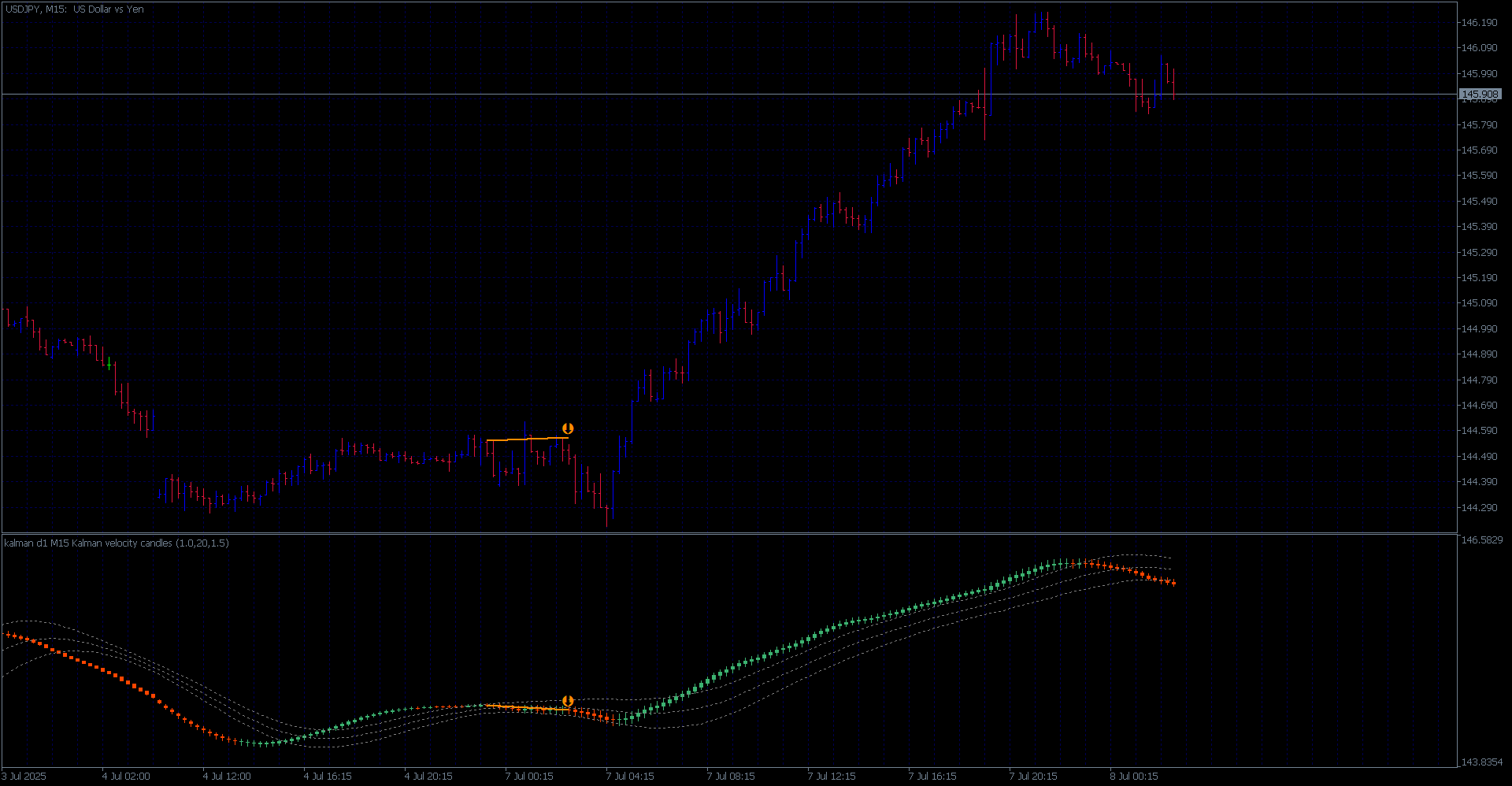Click the indicator scale value 146.5829
Image resolution: width=1512 pixels, height=786 pixels.
1481,540
